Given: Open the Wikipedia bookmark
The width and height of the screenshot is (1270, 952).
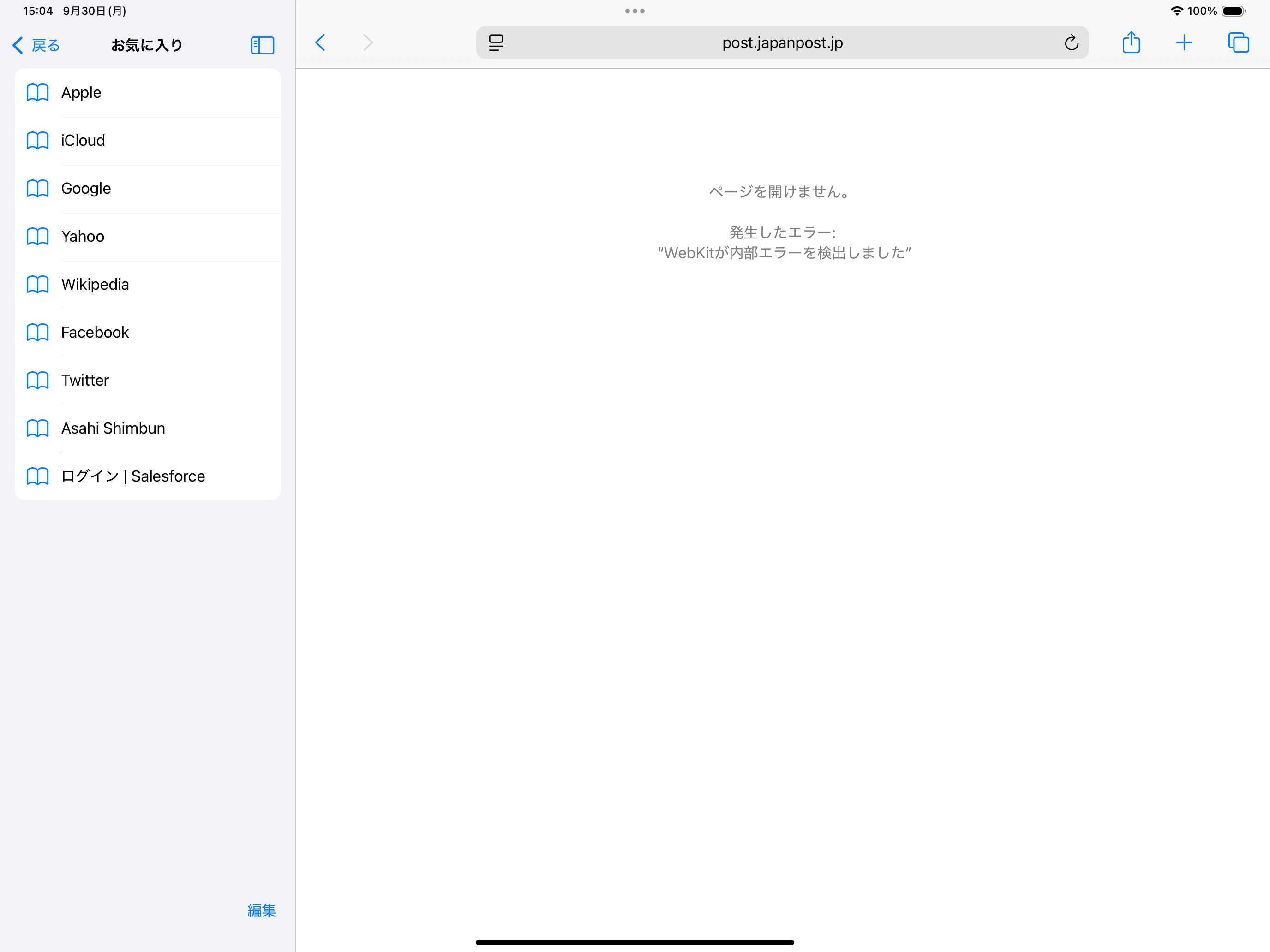Looking at the screenshot, I should click(x=148, y=284).
